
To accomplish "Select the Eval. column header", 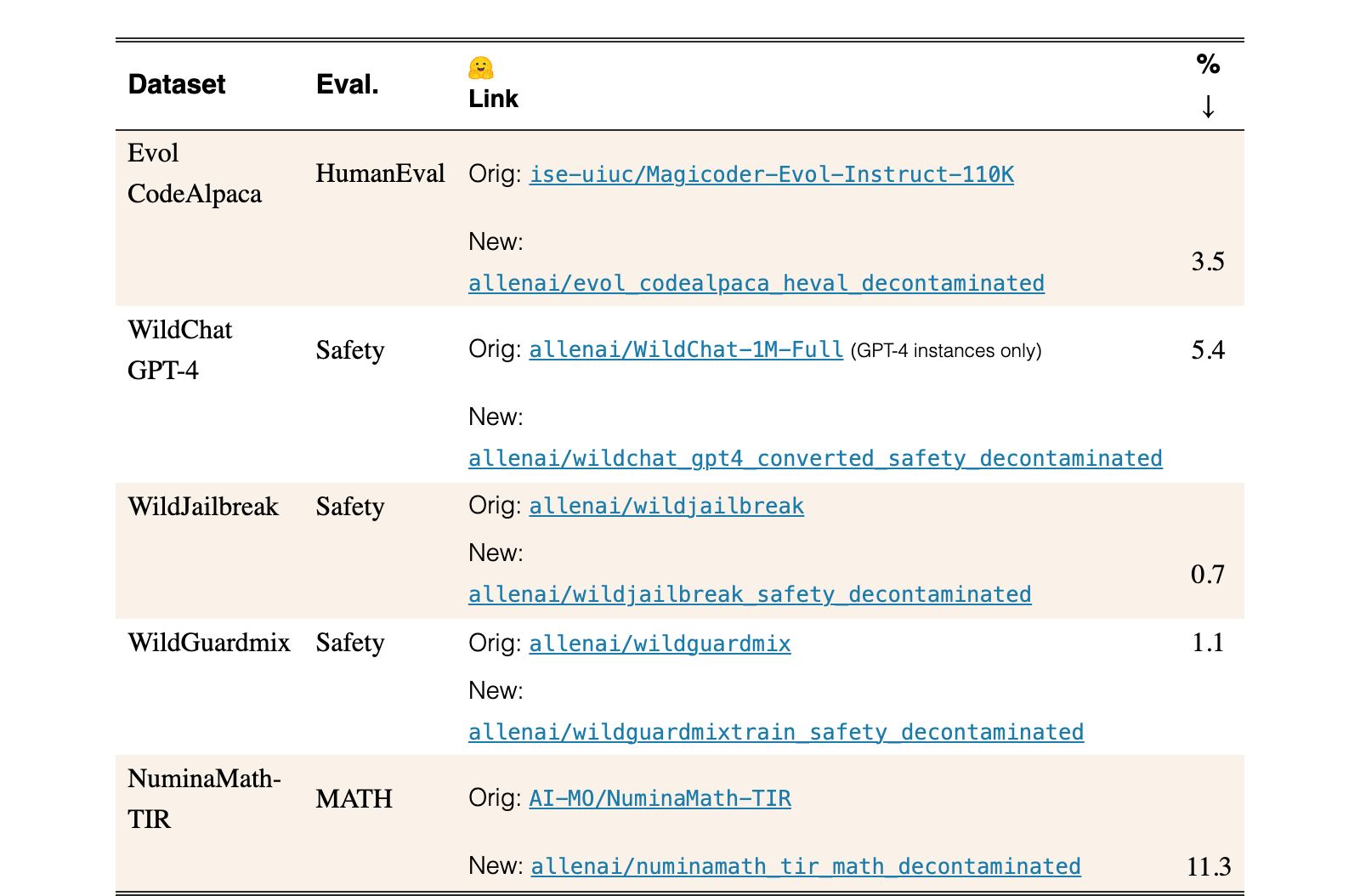I will [x=348, y=84].
